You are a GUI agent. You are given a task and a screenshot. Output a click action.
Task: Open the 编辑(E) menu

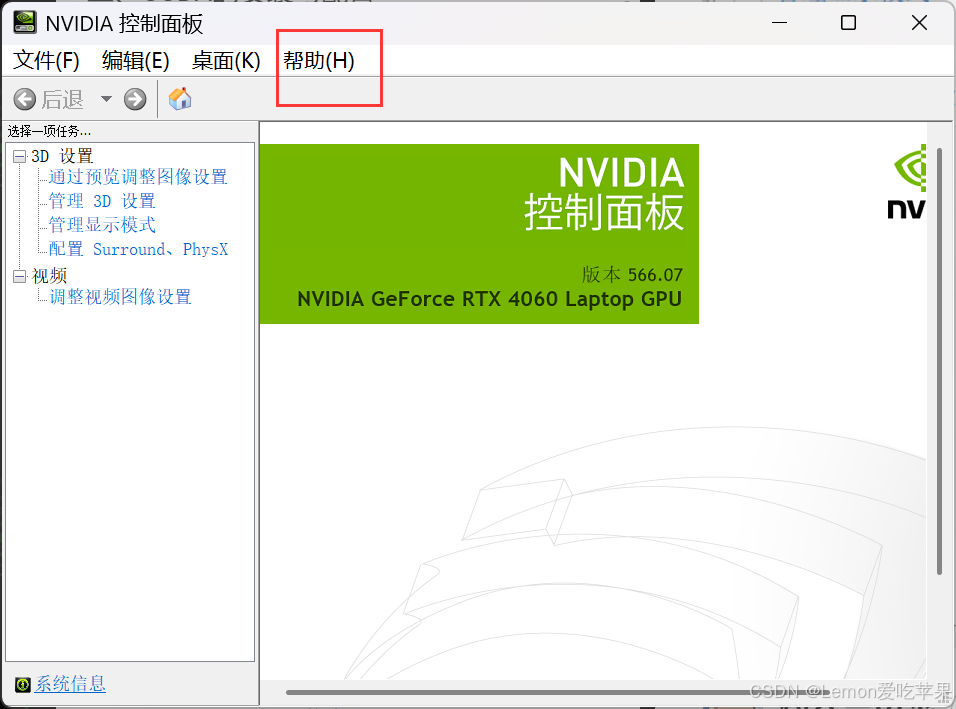pos(135,60)
